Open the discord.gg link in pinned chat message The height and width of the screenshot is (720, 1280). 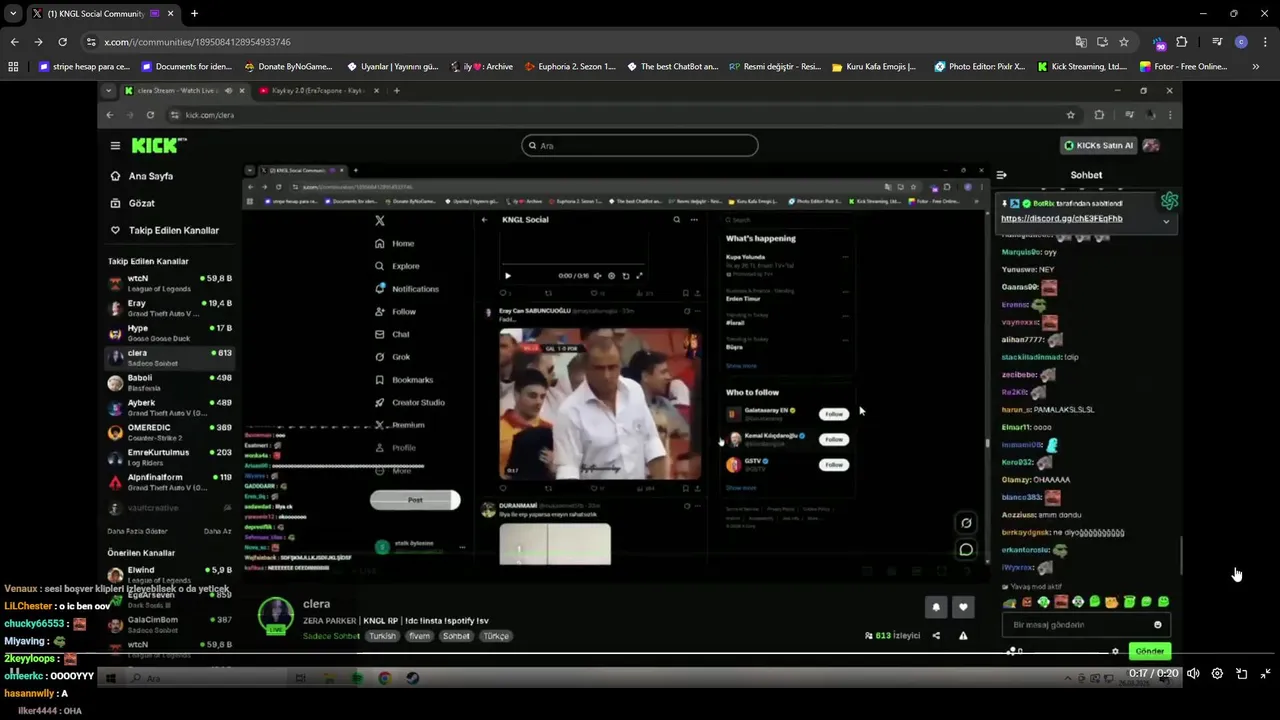click(1061, 218)
